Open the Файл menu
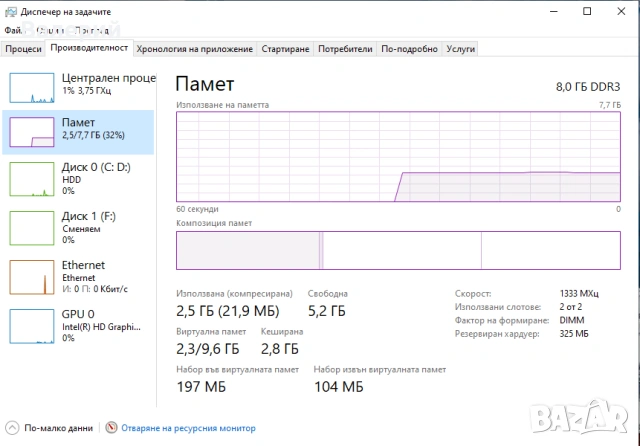640x446 pixels. [13, 31]
